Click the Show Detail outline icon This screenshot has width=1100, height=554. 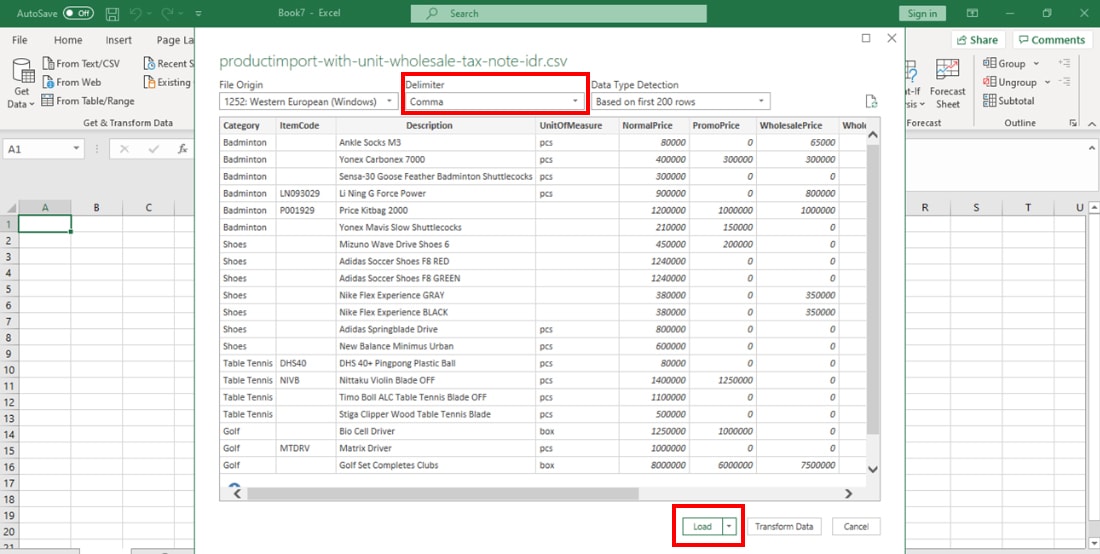coord(1064,63)
